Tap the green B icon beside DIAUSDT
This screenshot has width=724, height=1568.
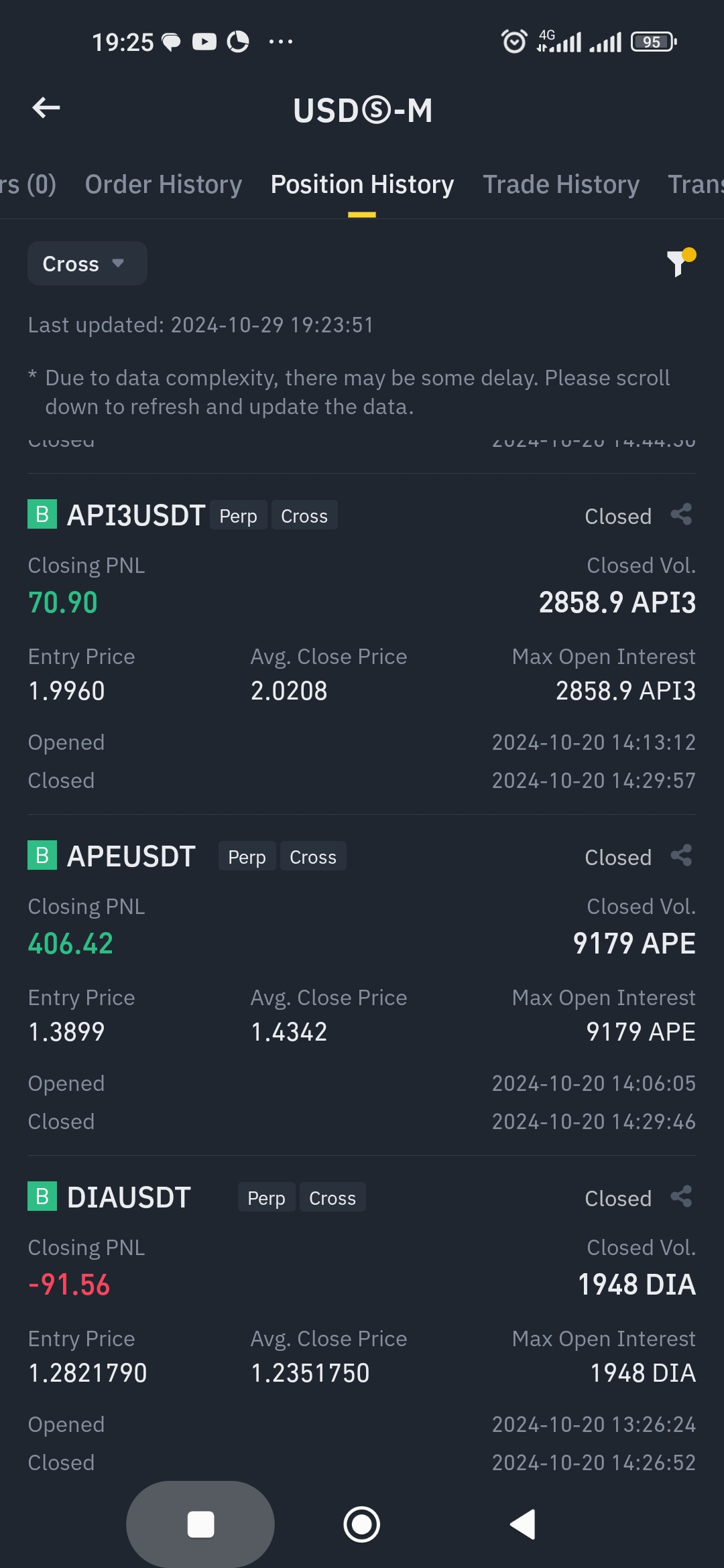click(x=42, y=1197)
